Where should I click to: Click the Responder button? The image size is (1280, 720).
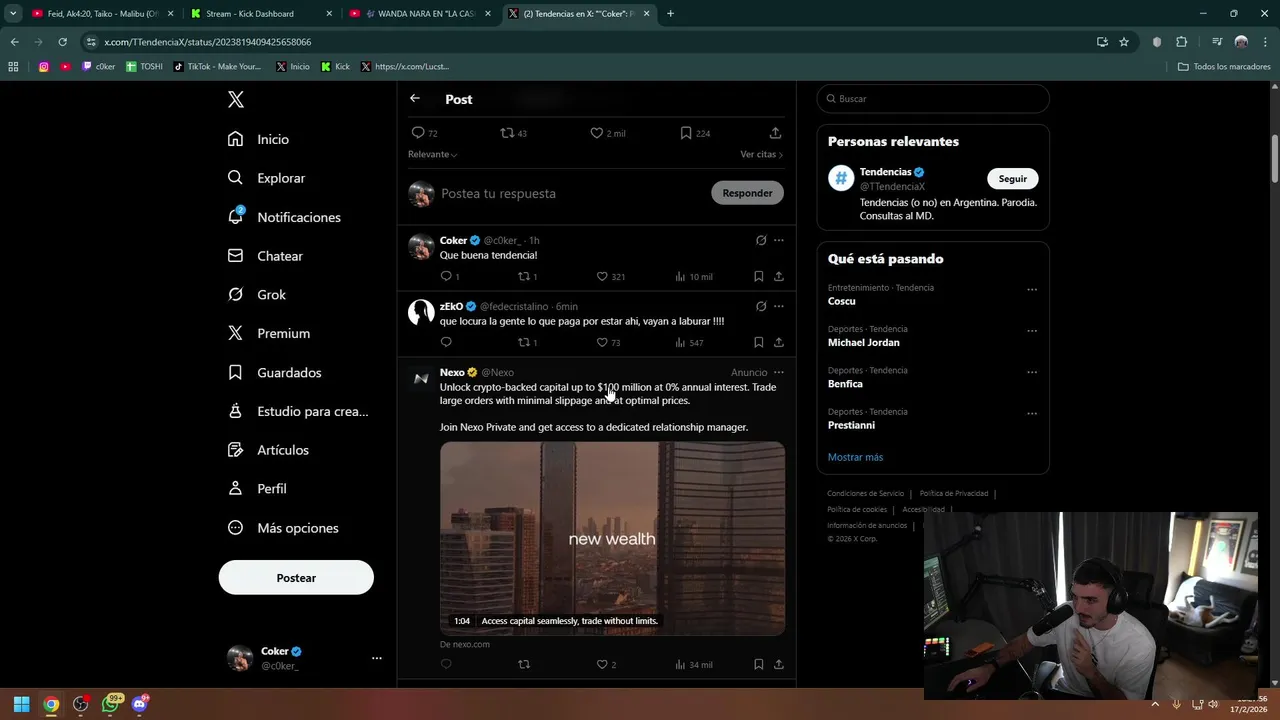[747, 193]
